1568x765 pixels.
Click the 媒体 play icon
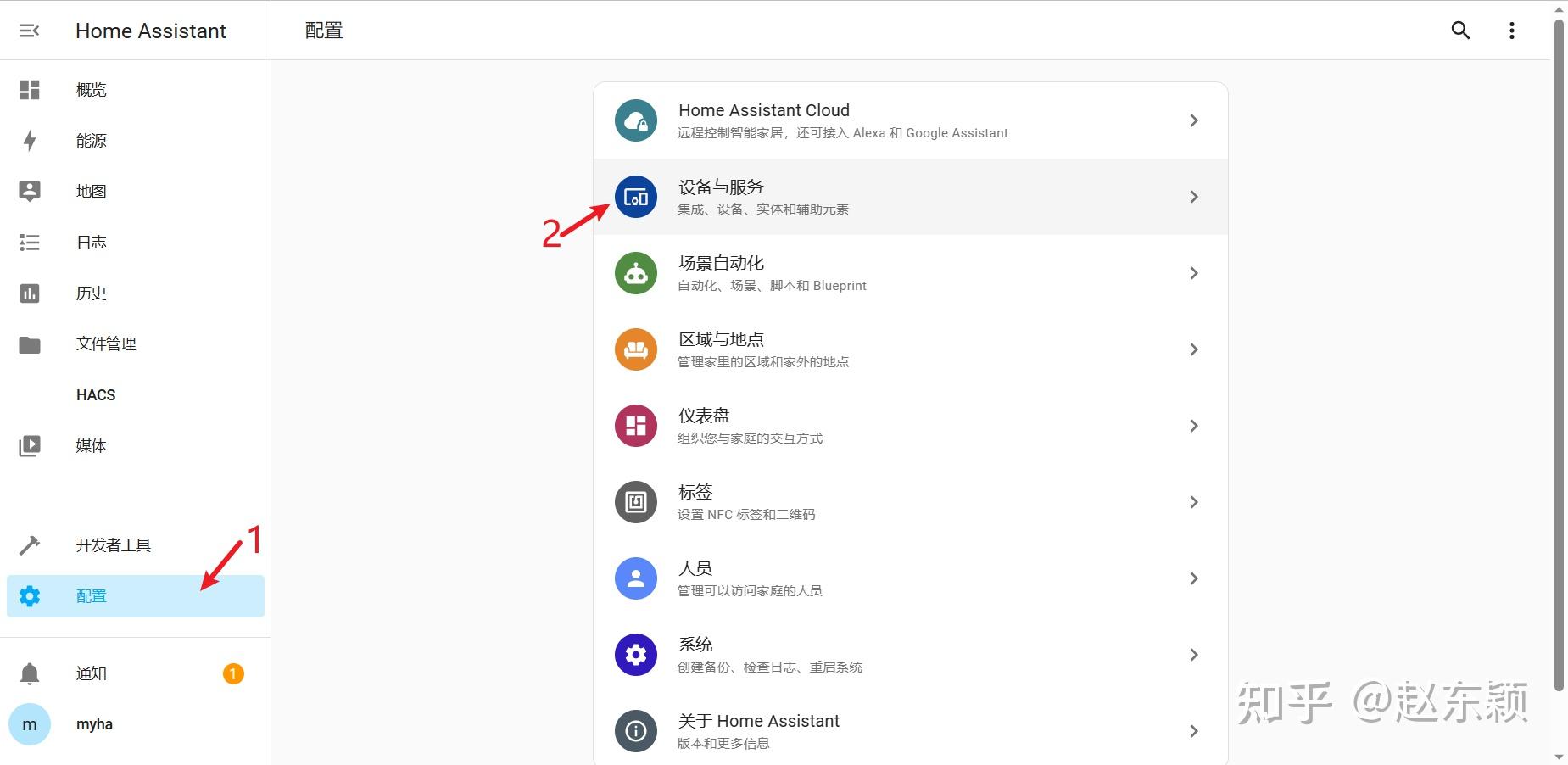click(x=30, y=446)
